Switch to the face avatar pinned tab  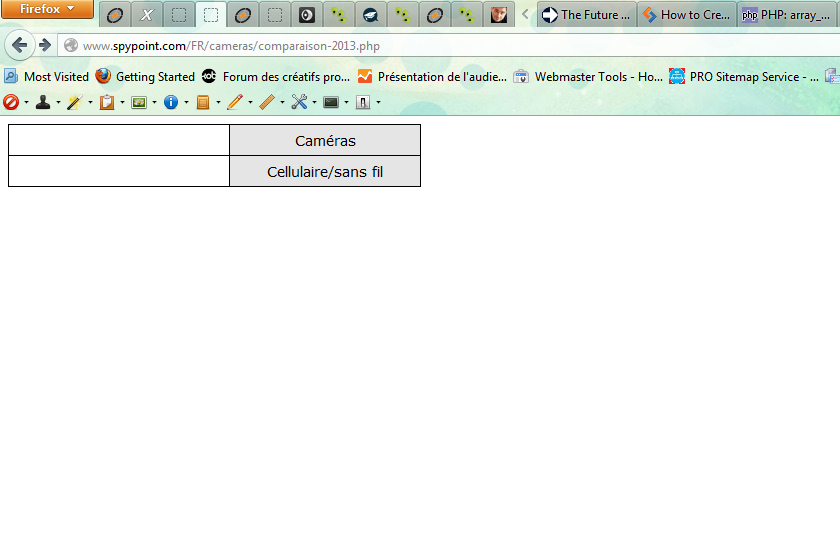(499, 15)
